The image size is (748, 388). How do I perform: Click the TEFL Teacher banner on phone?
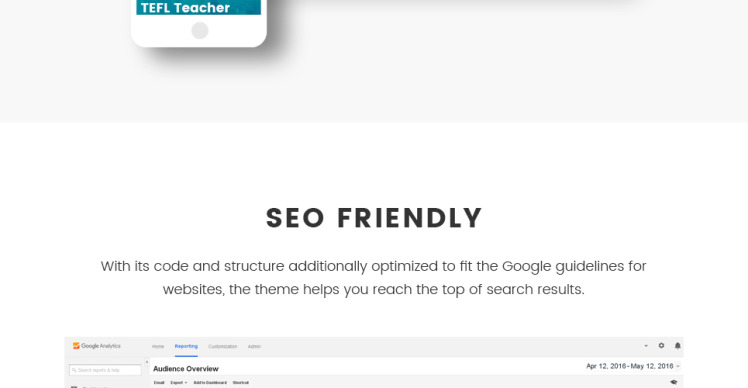pos(198,8)
